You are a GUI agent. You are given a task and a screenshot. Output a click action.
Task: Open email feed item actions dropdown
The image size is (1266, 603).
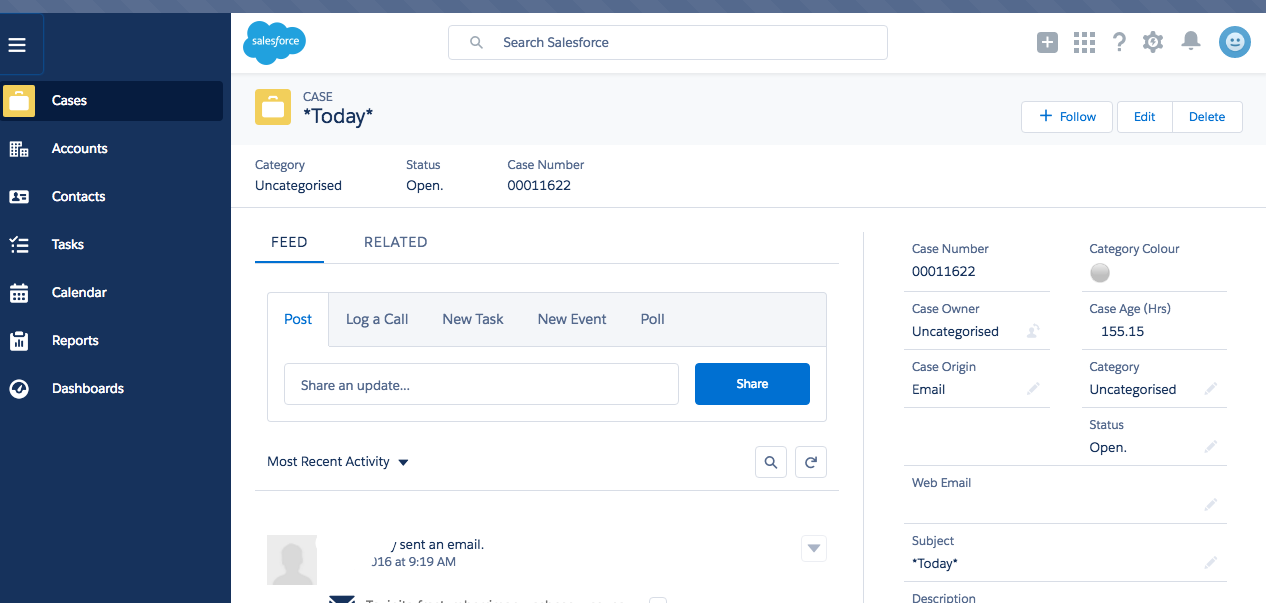[x=814, y=548]
